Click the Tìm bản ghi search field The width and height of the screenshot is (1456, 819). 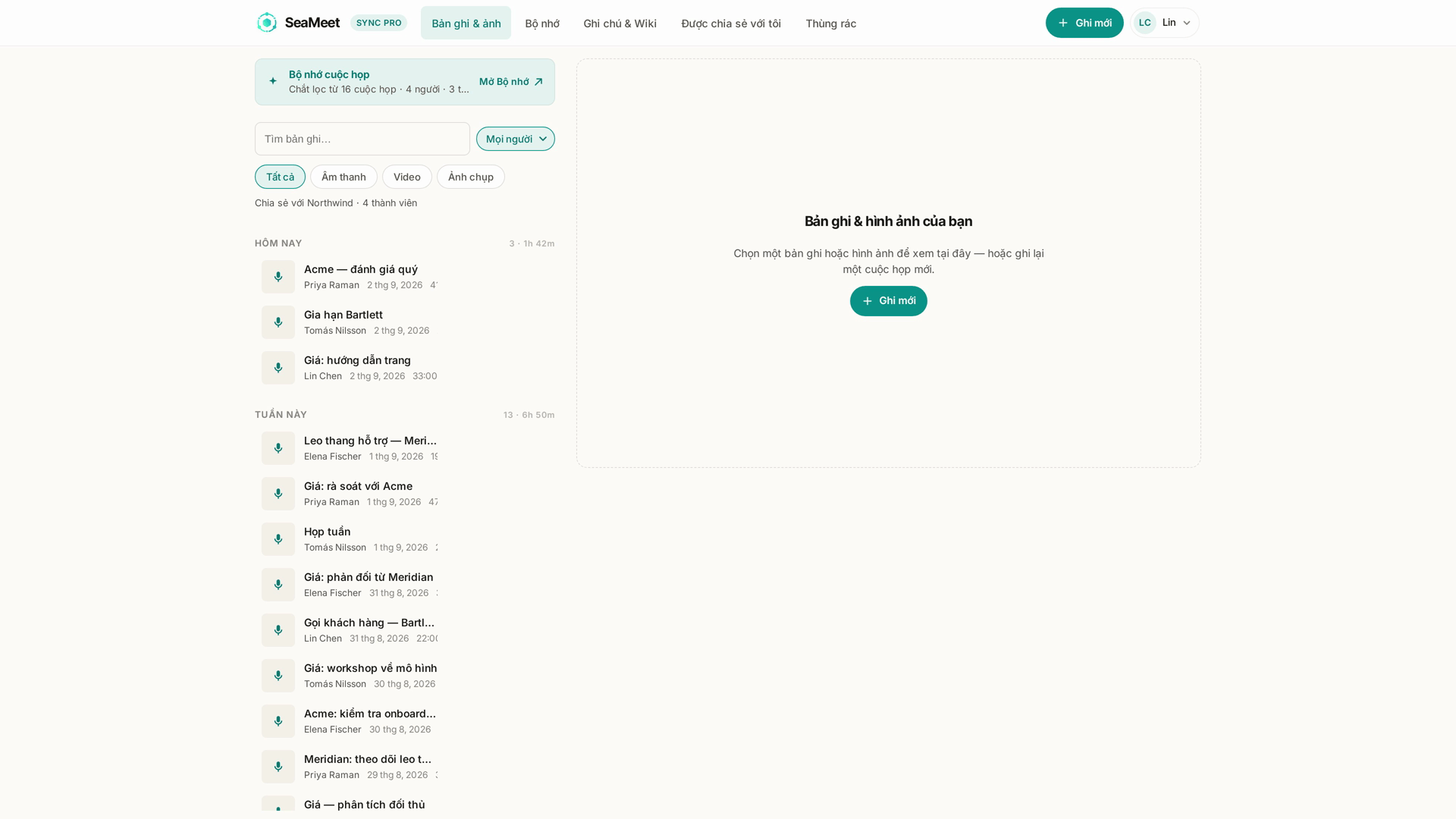tap(362, 139)
